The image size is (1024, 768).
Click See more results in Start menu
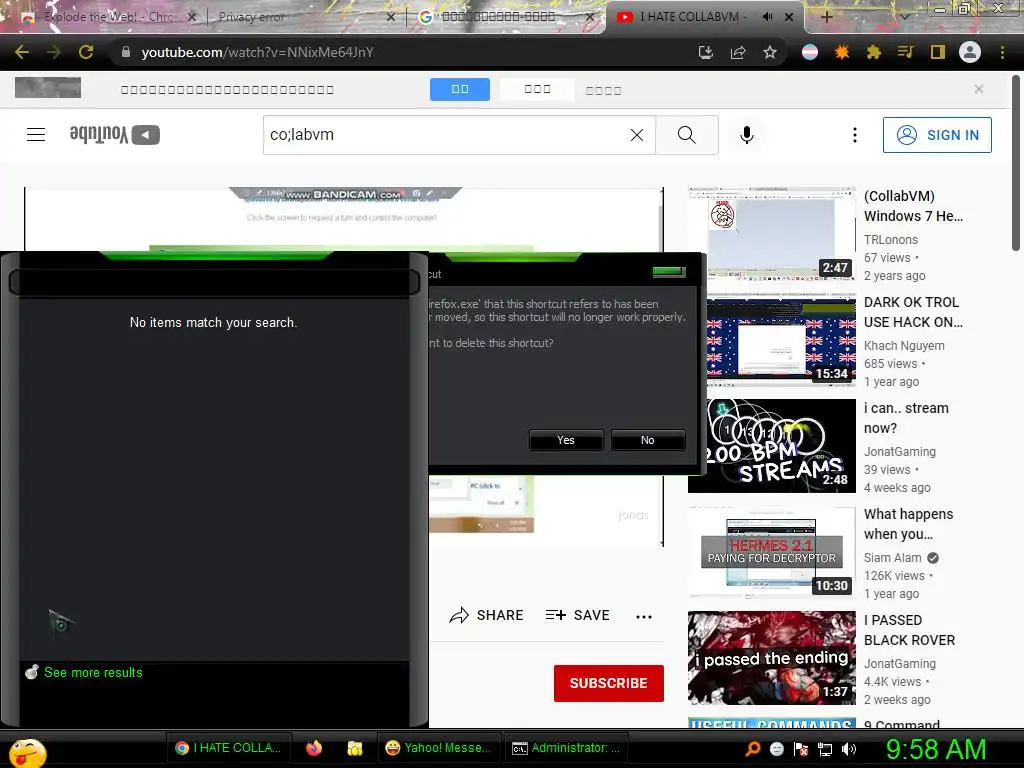point(93,673)
